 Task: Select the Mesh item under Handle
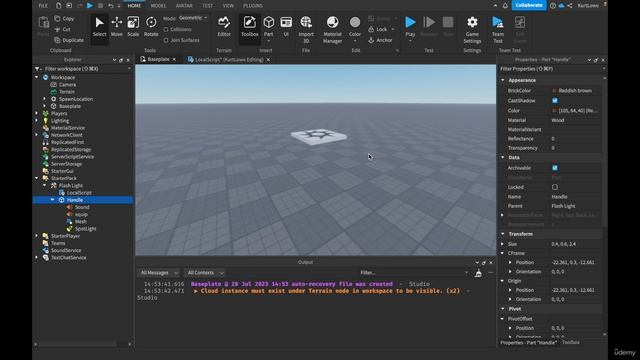pos(77,222)
